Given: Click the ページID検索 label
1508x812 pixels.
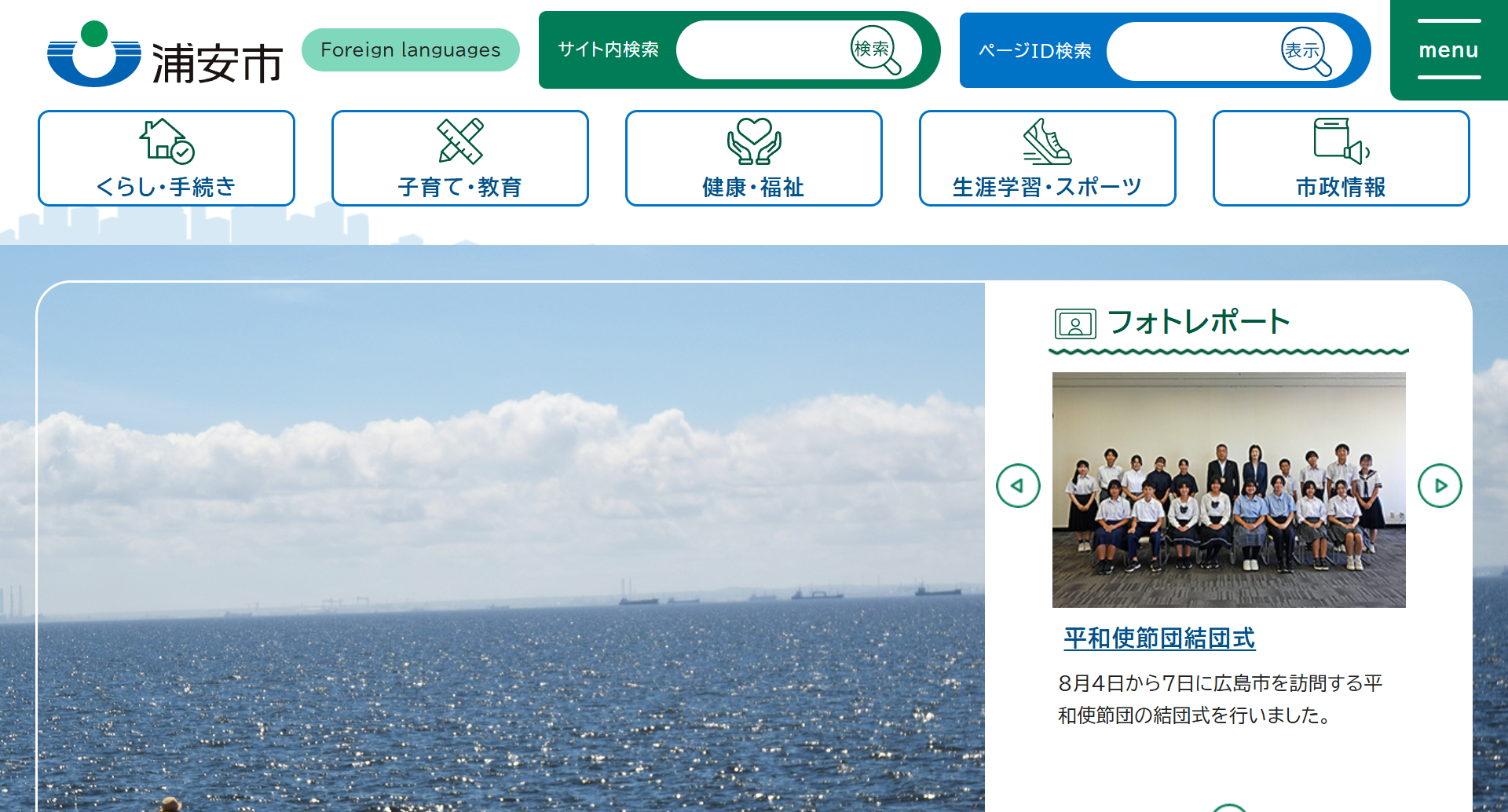Looking at the screenshot, I should [1034, 51].
